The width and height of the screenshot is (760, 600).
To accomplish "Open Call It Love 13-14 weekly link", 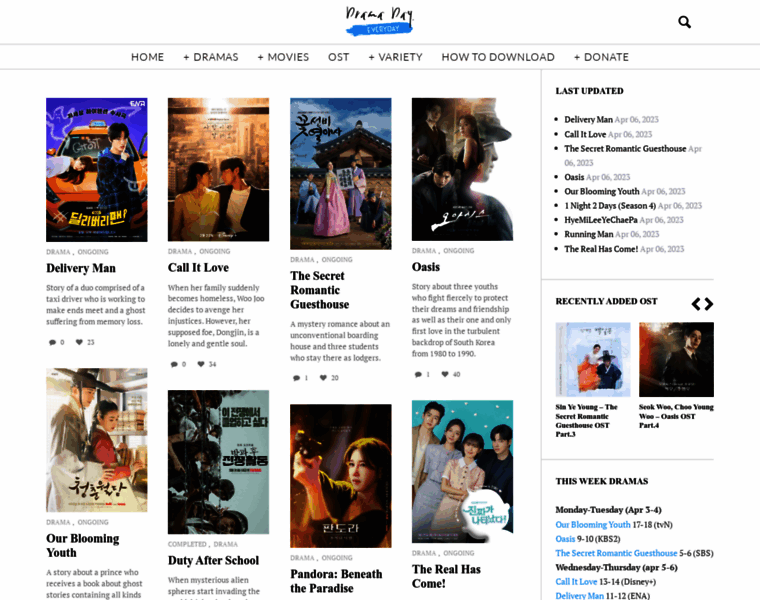I will [x=576, y=582].
